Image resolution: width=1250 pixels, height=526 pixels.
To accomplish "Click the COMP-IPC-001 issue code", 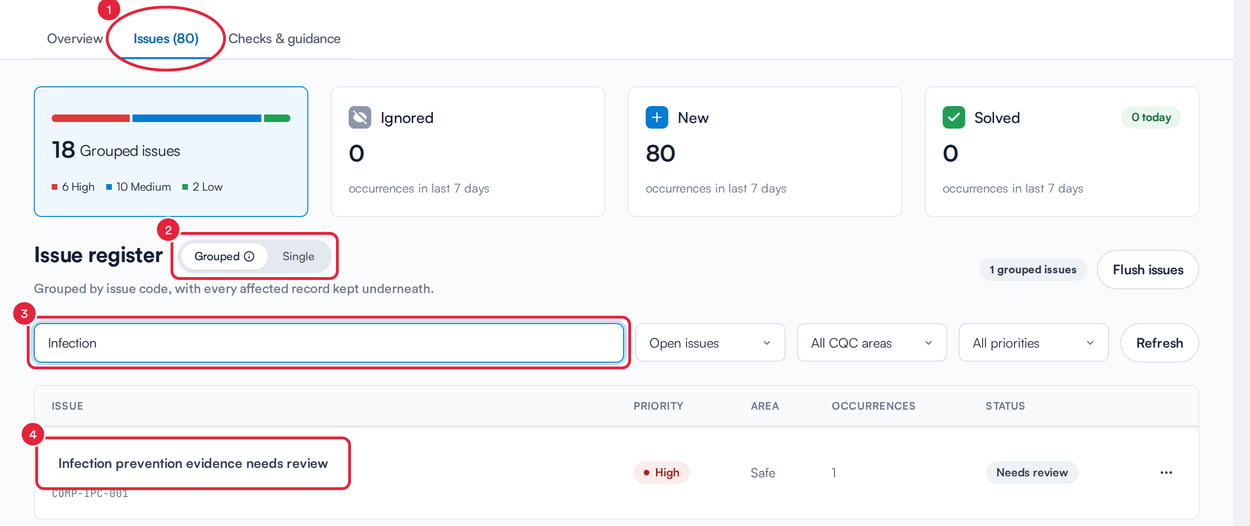I will pyautogui.click(x=90, y=493).
